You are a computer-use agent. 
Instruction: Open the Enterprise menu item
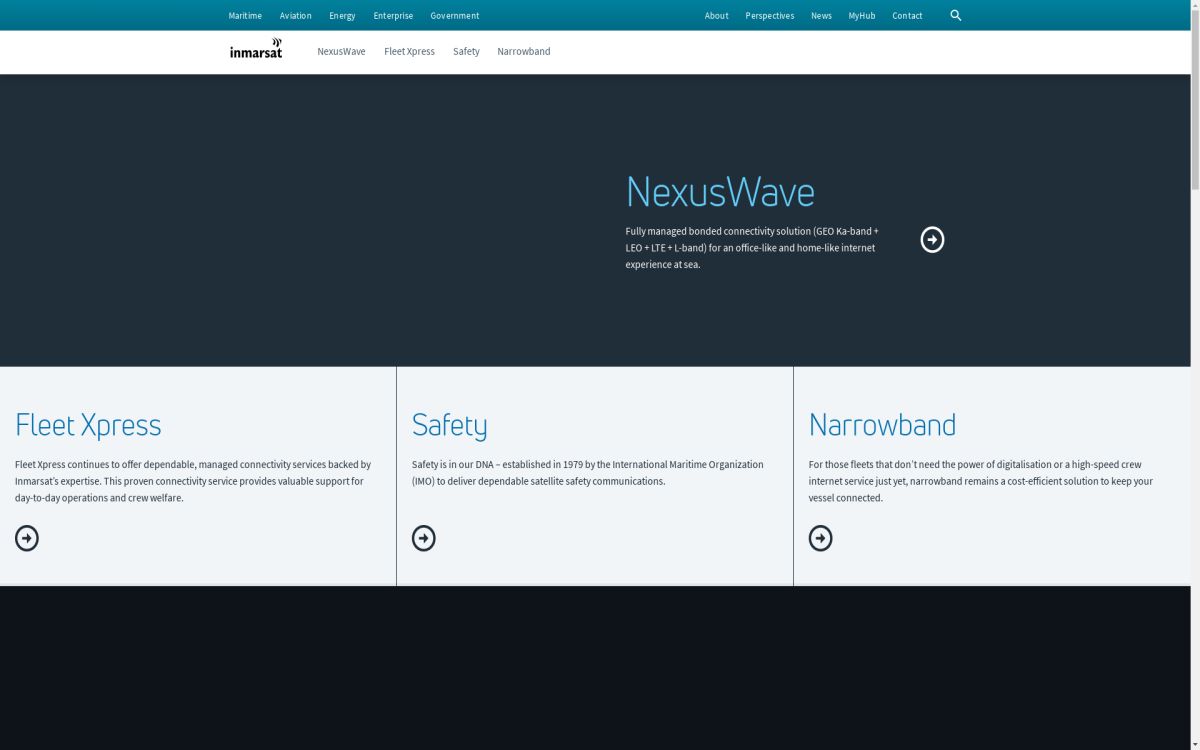point(393,16)
